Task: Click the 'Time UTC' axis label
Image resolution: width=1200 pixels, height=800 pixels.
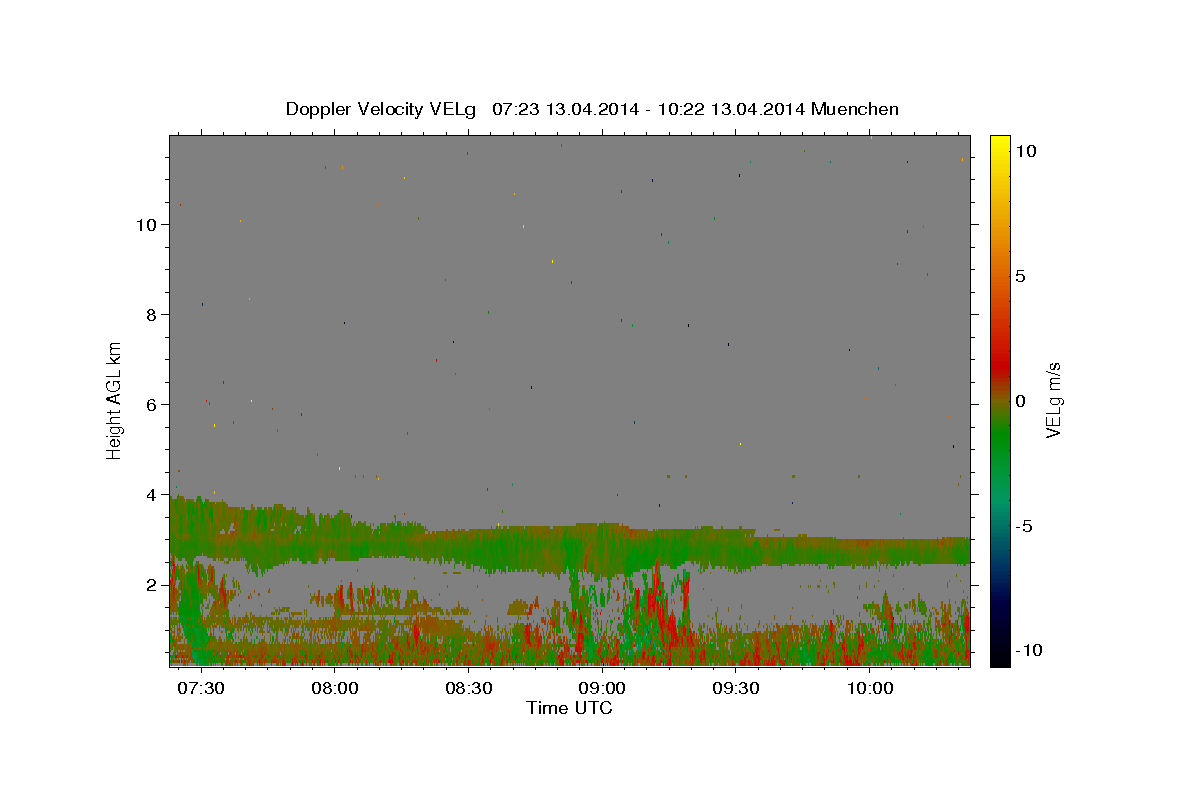Action: point(569,708)
